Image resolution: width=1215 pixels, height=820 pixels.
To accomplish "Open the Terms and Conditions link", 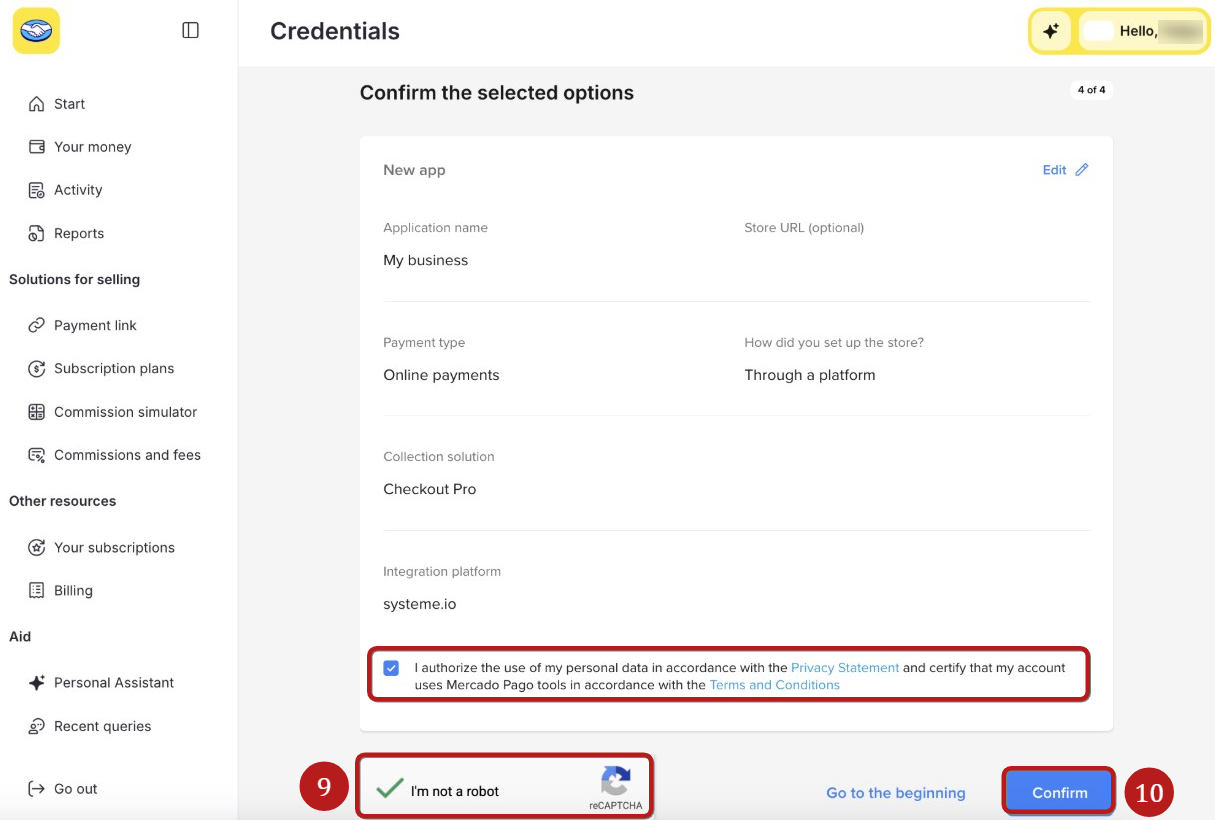I will coord(775,685).
